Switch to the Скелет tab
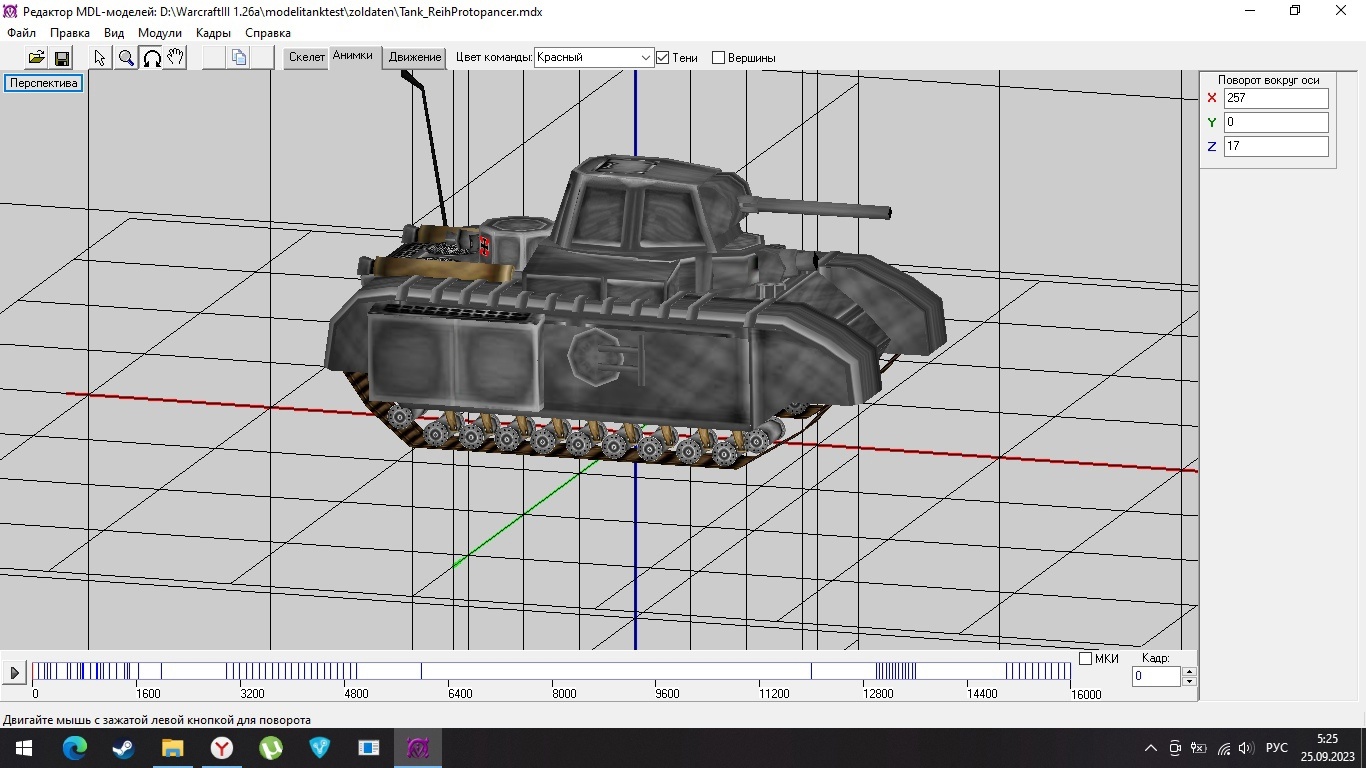The height and width of the screenshot is (768, 1366). point(306,57)
